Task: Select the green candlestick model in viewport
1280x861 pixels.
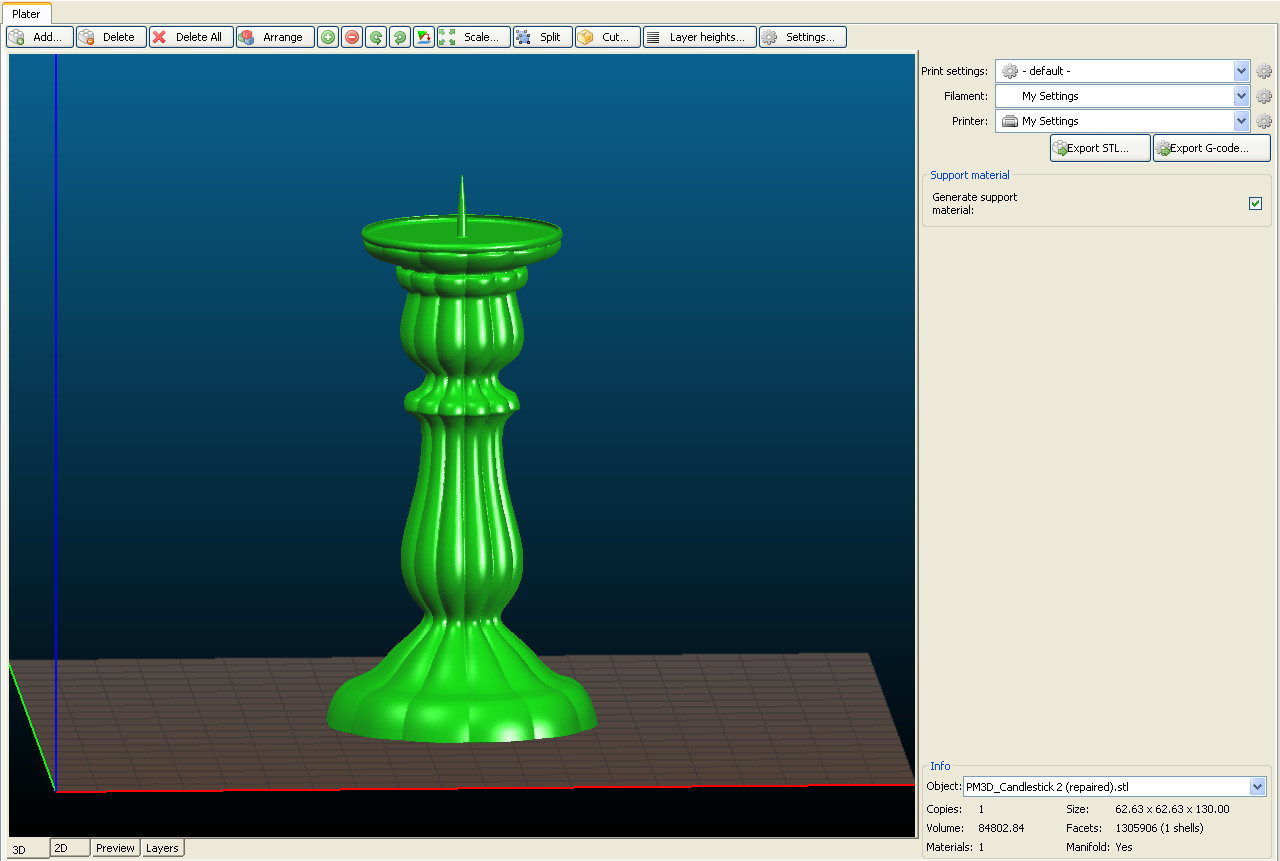Action: click(x=462, y=500)
